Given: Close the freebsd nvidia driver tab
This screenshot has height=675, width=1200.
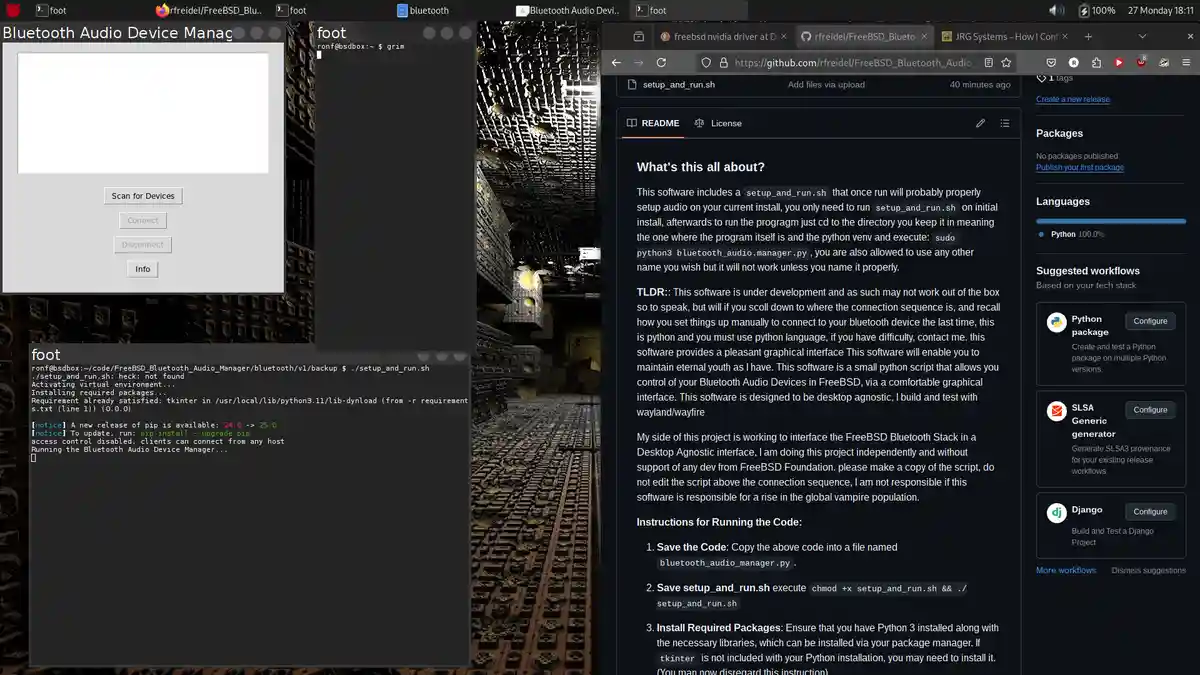Looking at the screenshot, I should click(783, 36).
